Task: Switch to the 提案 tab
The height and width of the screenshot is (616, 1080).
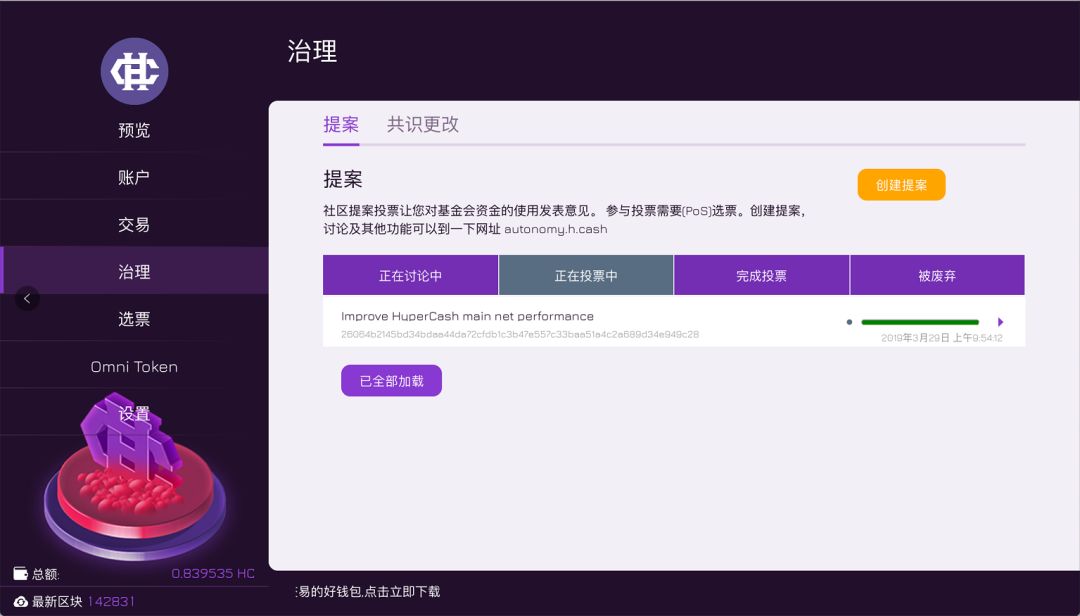Action: (341, 124)
